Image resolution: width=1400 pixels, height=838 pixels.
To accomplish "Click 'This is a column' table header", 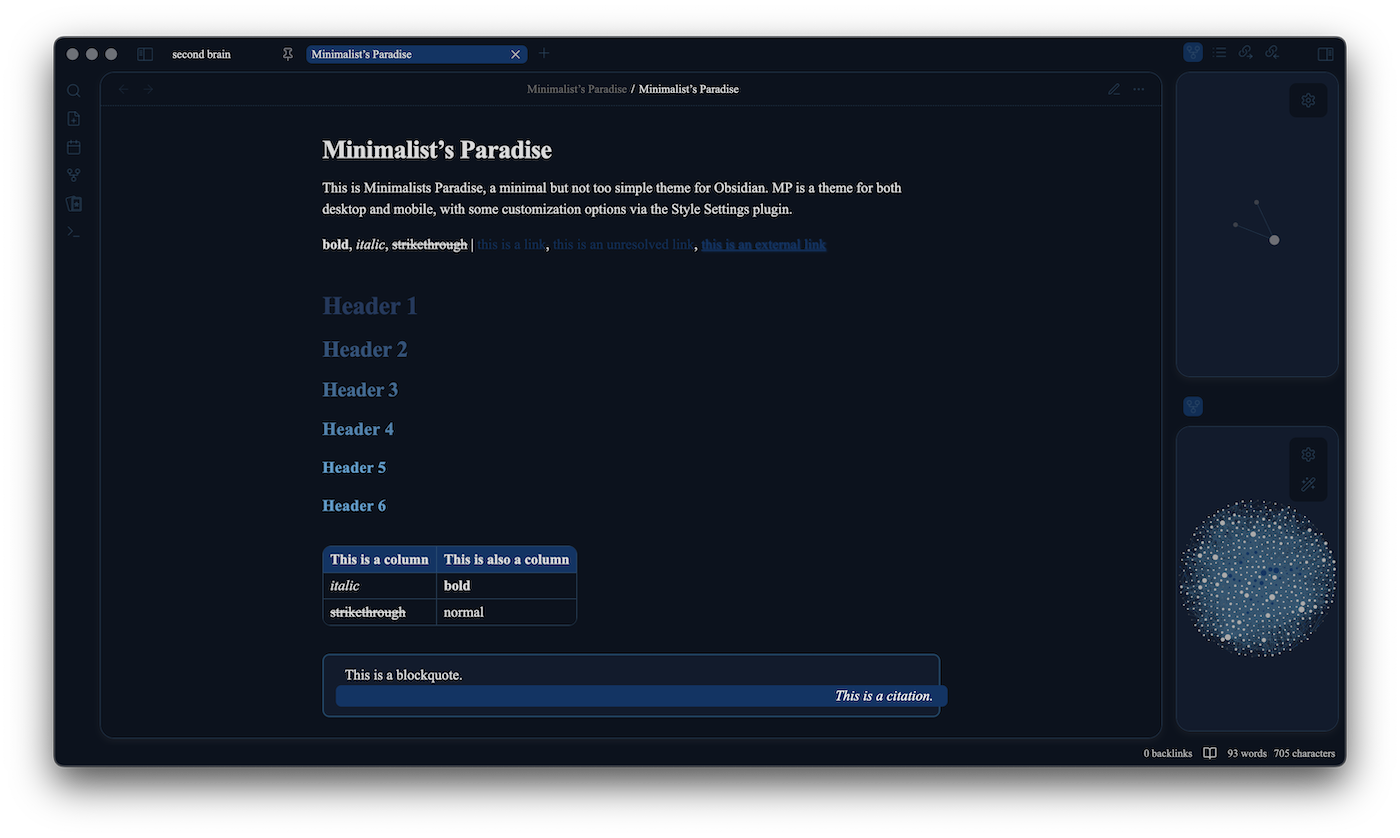I will click(379, 560).
